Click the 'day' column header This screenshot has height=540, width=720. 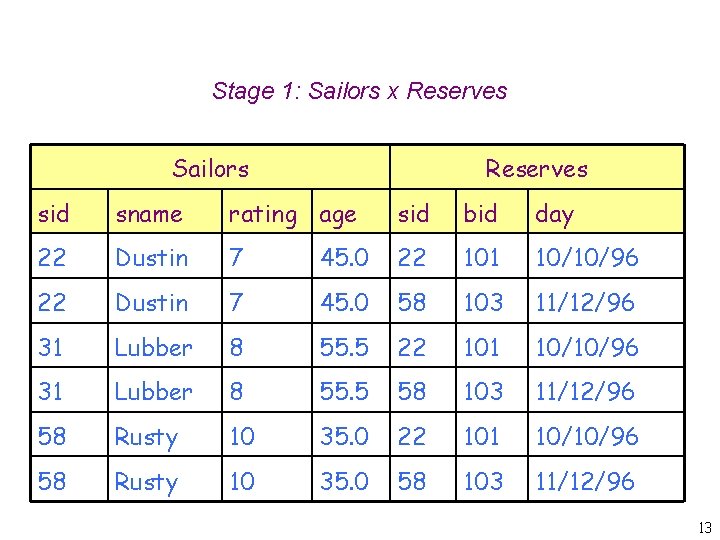coord(555,214)
